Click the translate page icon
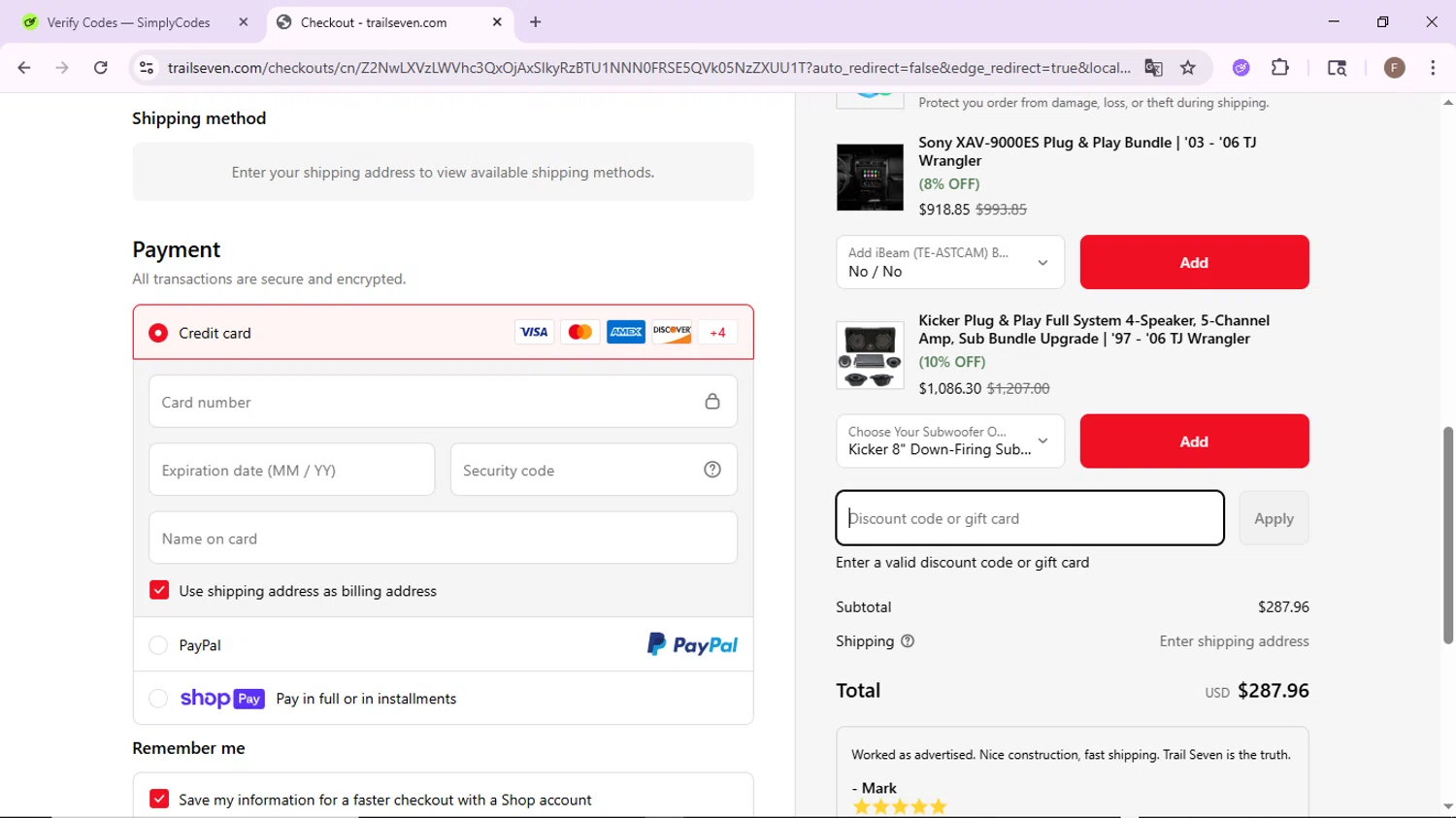1456x818 pixels. coord(1153,68)
